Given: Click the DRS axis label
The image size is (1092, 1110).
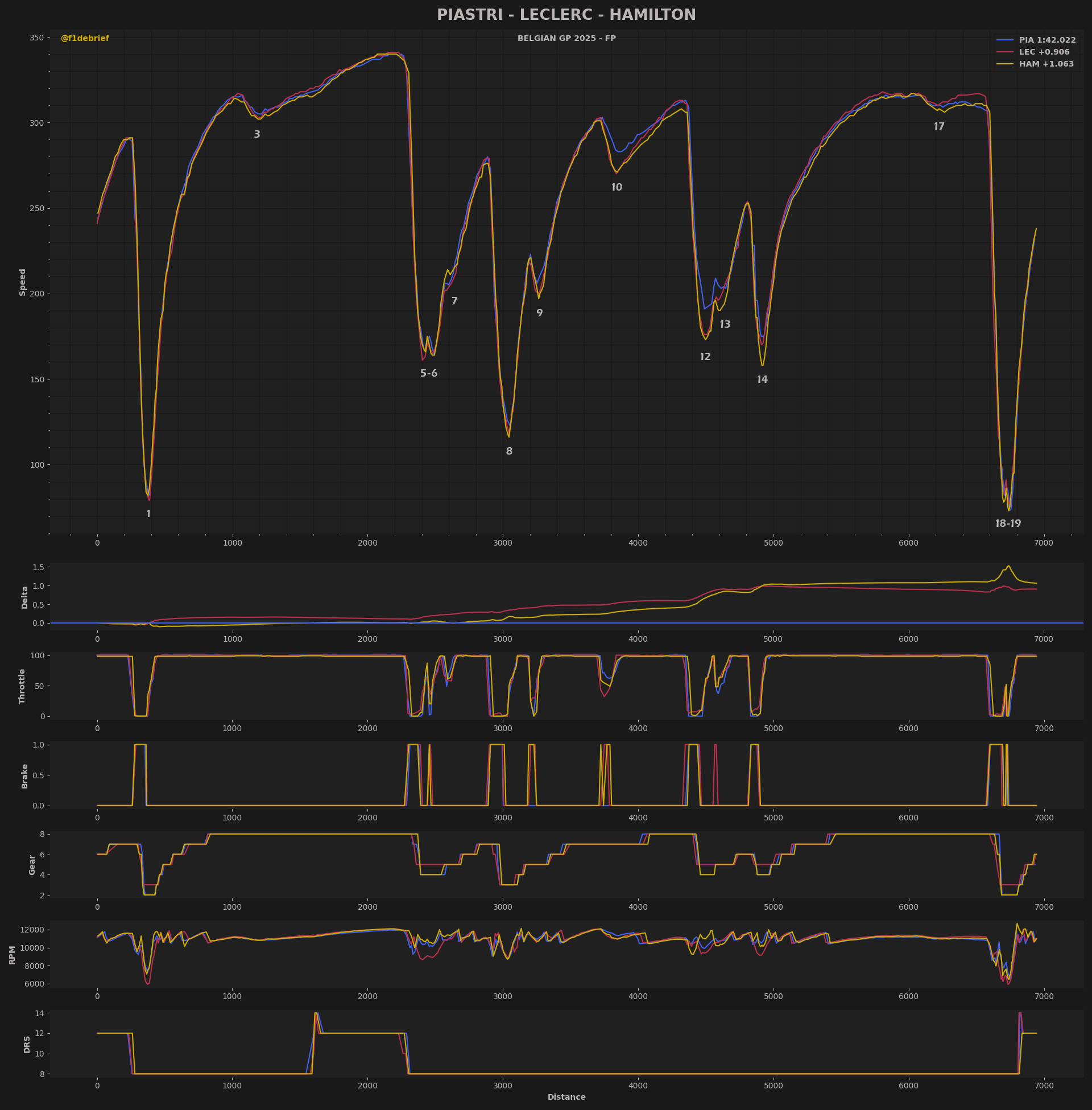Looking at the screenshot, I should pyautogui.click(x=27, y=1045).
